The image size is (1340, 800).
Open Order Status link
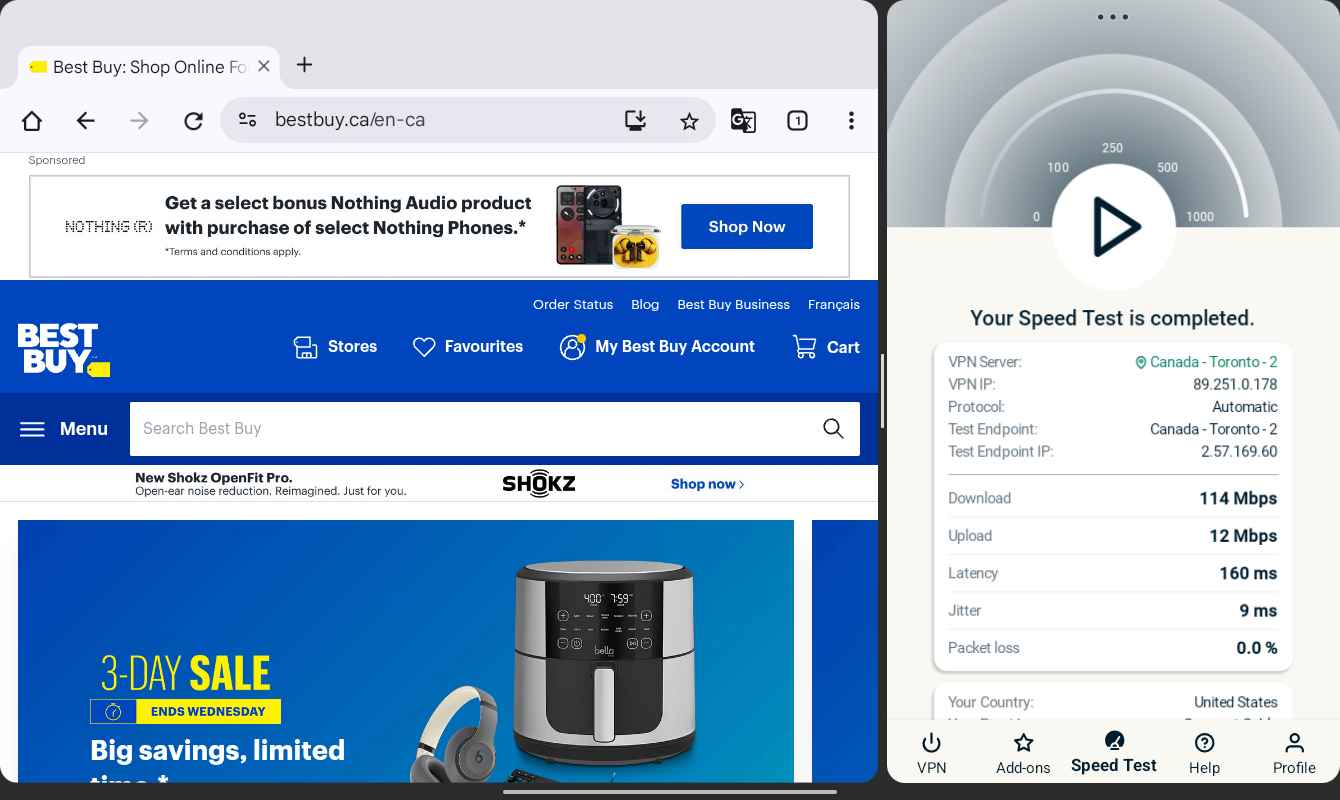click(x=573, y=305)
